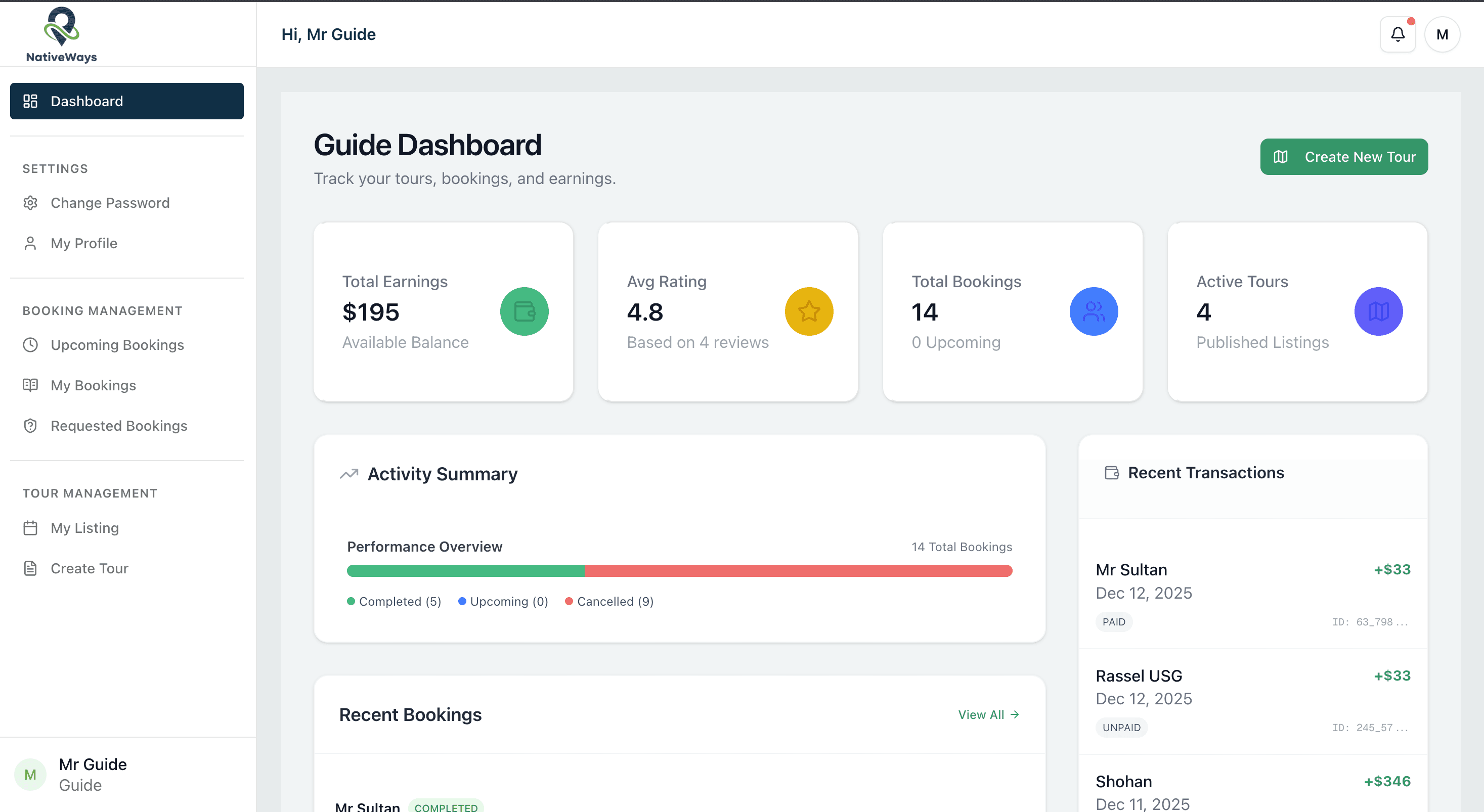
Task: Click the blue Upcoming (0) legend dot
Action: tap(462, 601)
